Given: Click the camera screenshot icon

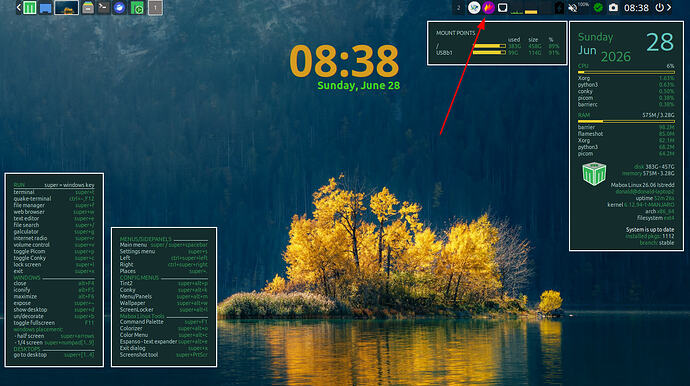Looking at the screenshot, I should coord(613,7).
